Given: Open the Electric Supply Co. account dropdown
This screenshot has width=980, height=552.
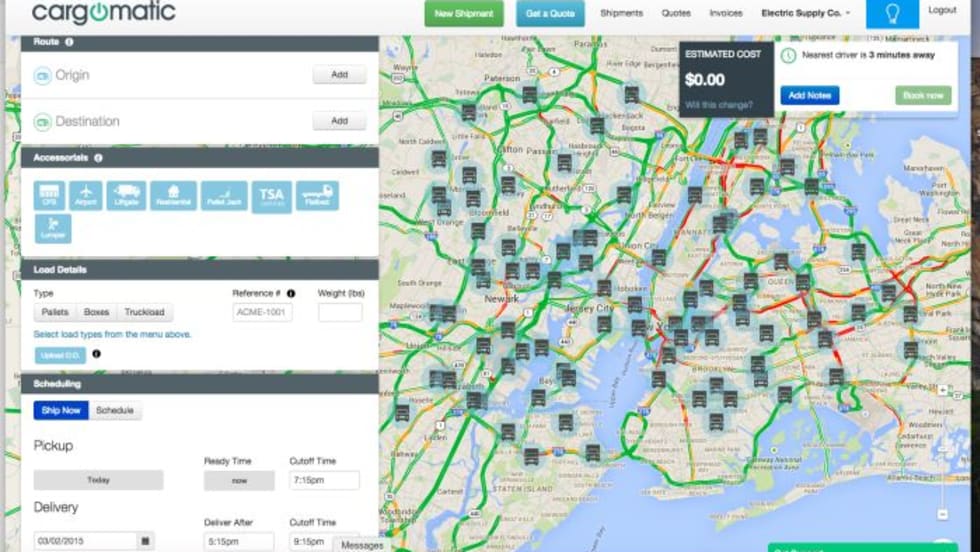Looking at the screenshot, I should tap(805, 13).
